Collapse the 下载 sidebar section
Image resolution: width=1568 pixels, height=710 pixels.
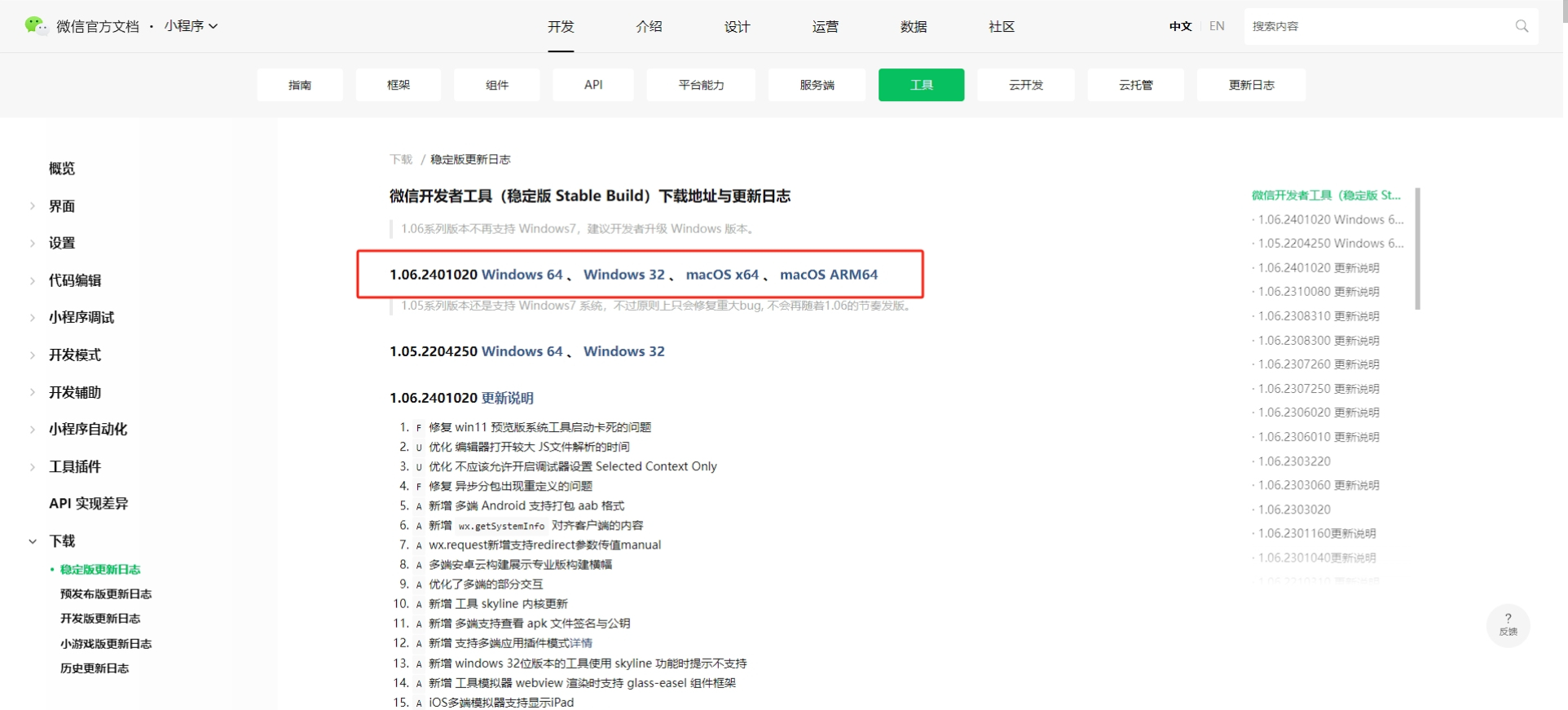pyautogui.click(x=33, y=541)
